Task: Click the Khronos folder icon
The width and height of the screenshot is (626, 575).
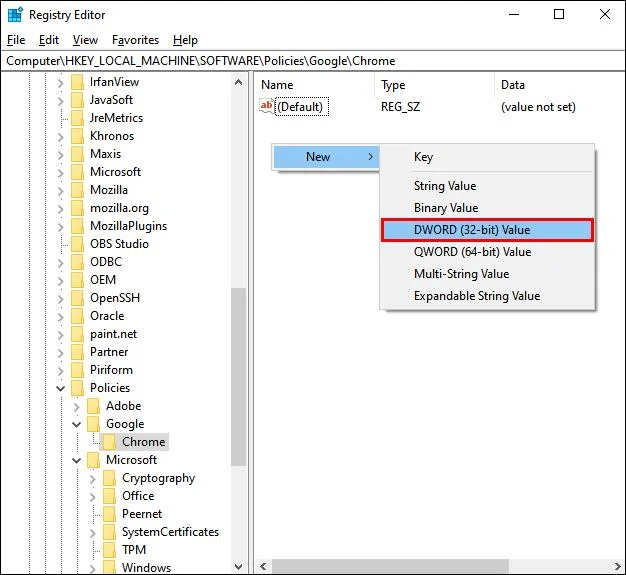Action: coord(77,136)
